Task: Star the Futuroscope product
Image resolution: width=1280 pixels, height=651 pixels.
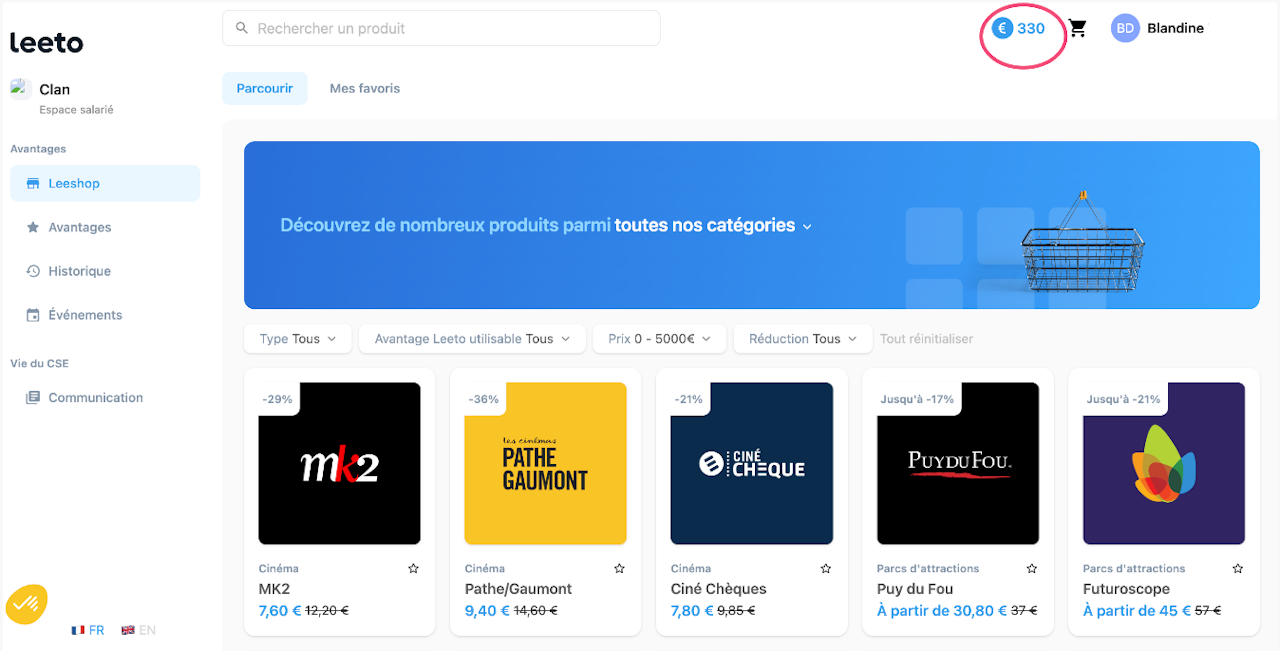Action: coord(1237,568)
